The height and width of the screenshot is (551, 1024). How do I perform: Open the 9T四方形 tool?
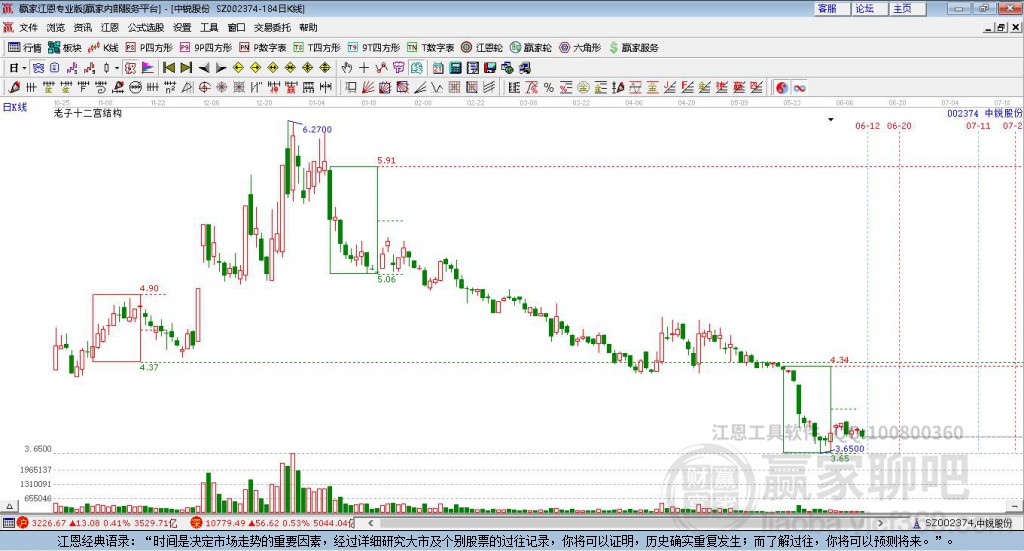(374, 48)
